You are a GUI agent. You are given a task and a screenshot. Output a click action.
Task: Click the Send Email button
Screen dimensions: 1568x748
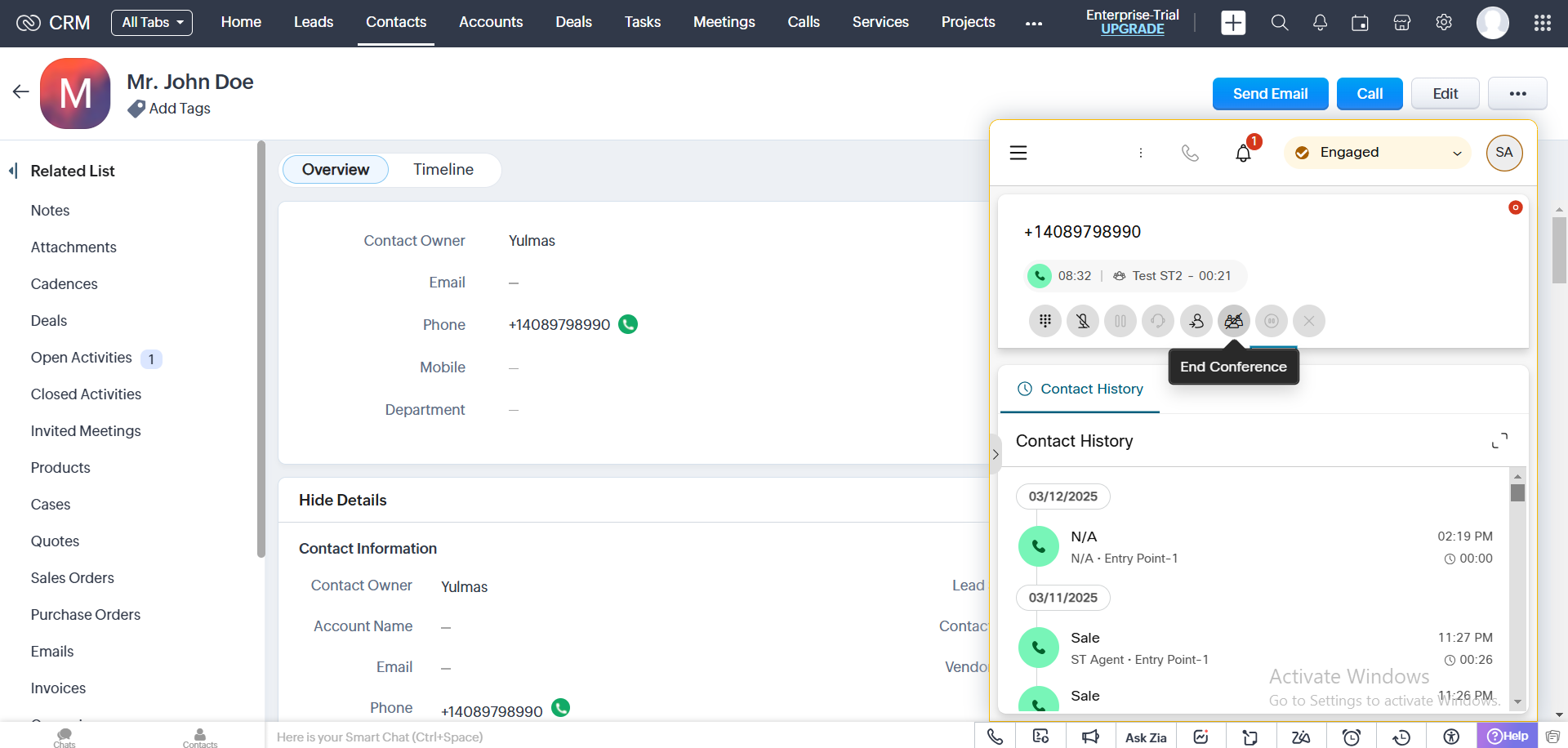click(x=1270, y=94)
